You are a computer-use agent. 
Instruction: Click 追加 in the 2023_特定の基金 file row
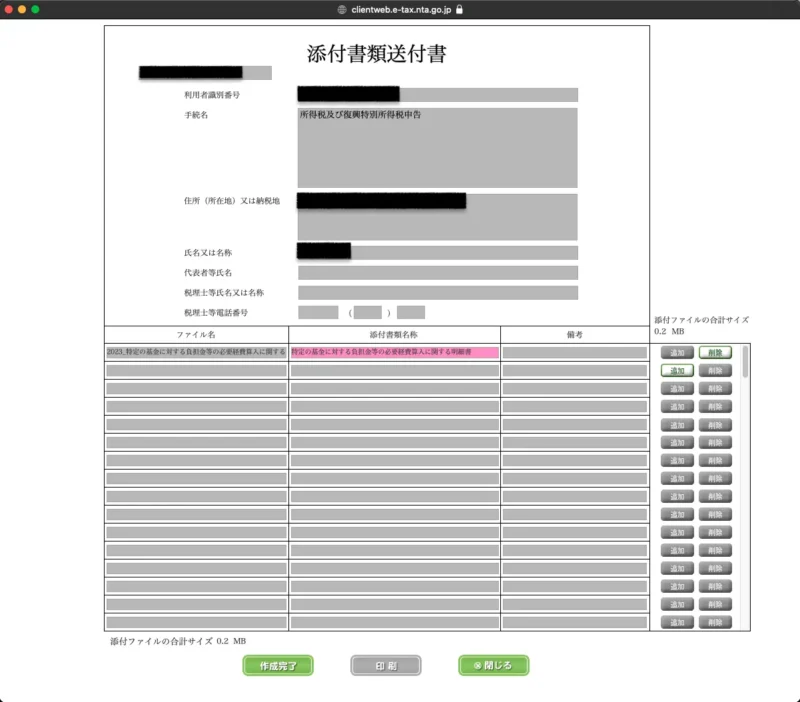pyautogui.click(x=677, y=353)
